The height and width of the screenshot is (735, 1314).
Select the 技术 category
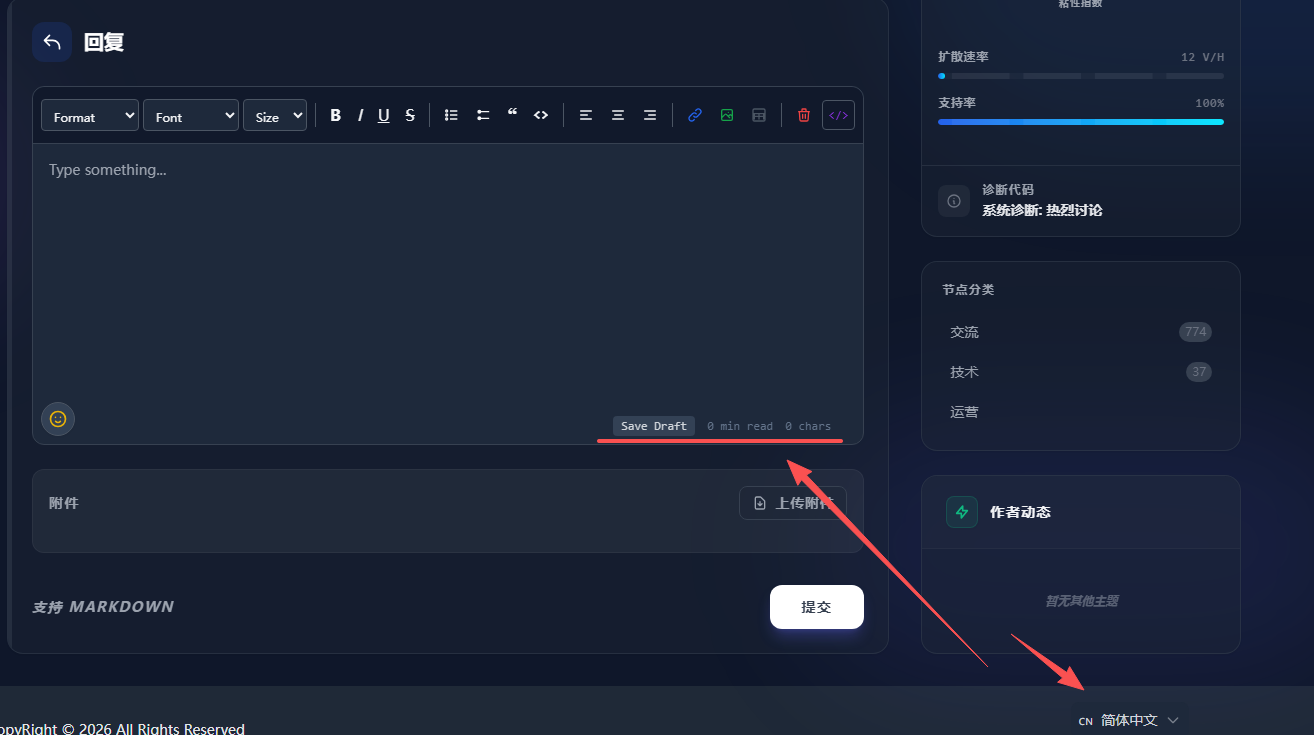click(x=965, y=372)
